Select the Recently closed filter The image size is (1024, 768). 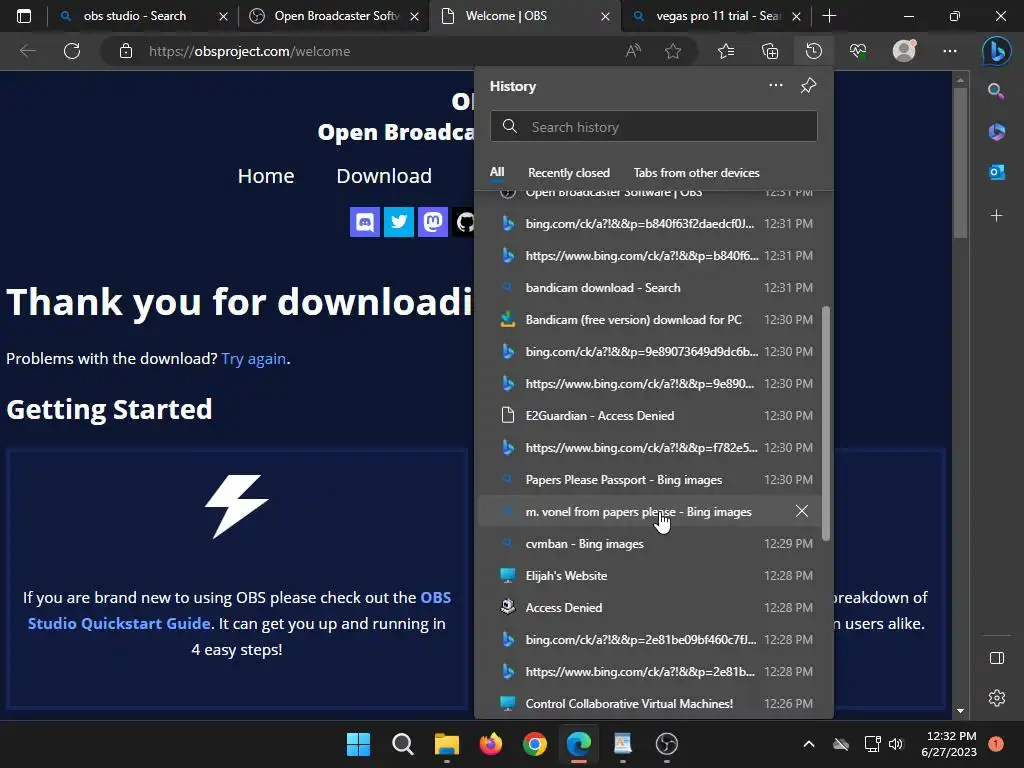[x=569, y=173]
